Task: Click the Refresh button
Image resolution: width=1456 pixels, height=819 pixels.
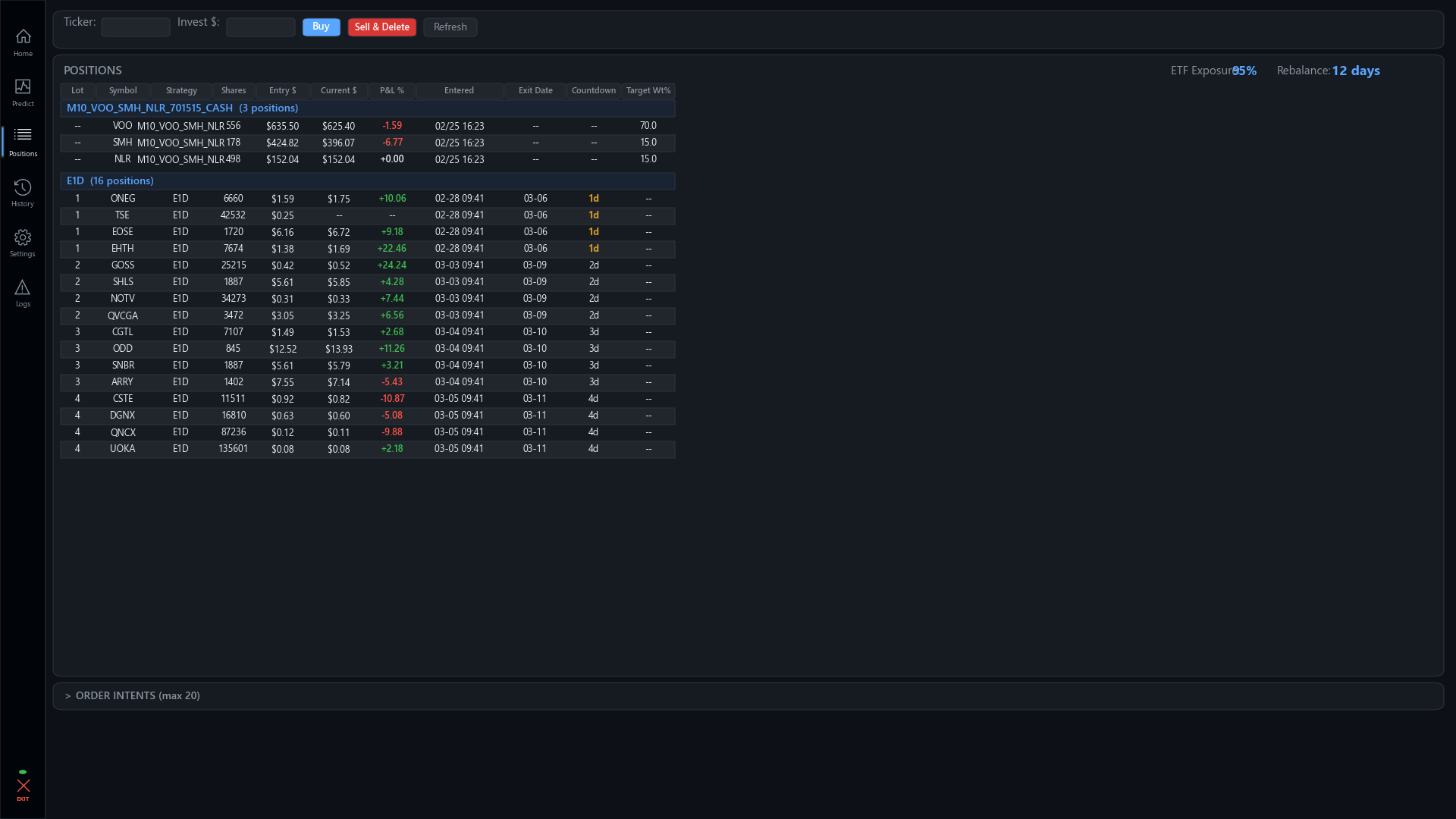Action: 450,27
